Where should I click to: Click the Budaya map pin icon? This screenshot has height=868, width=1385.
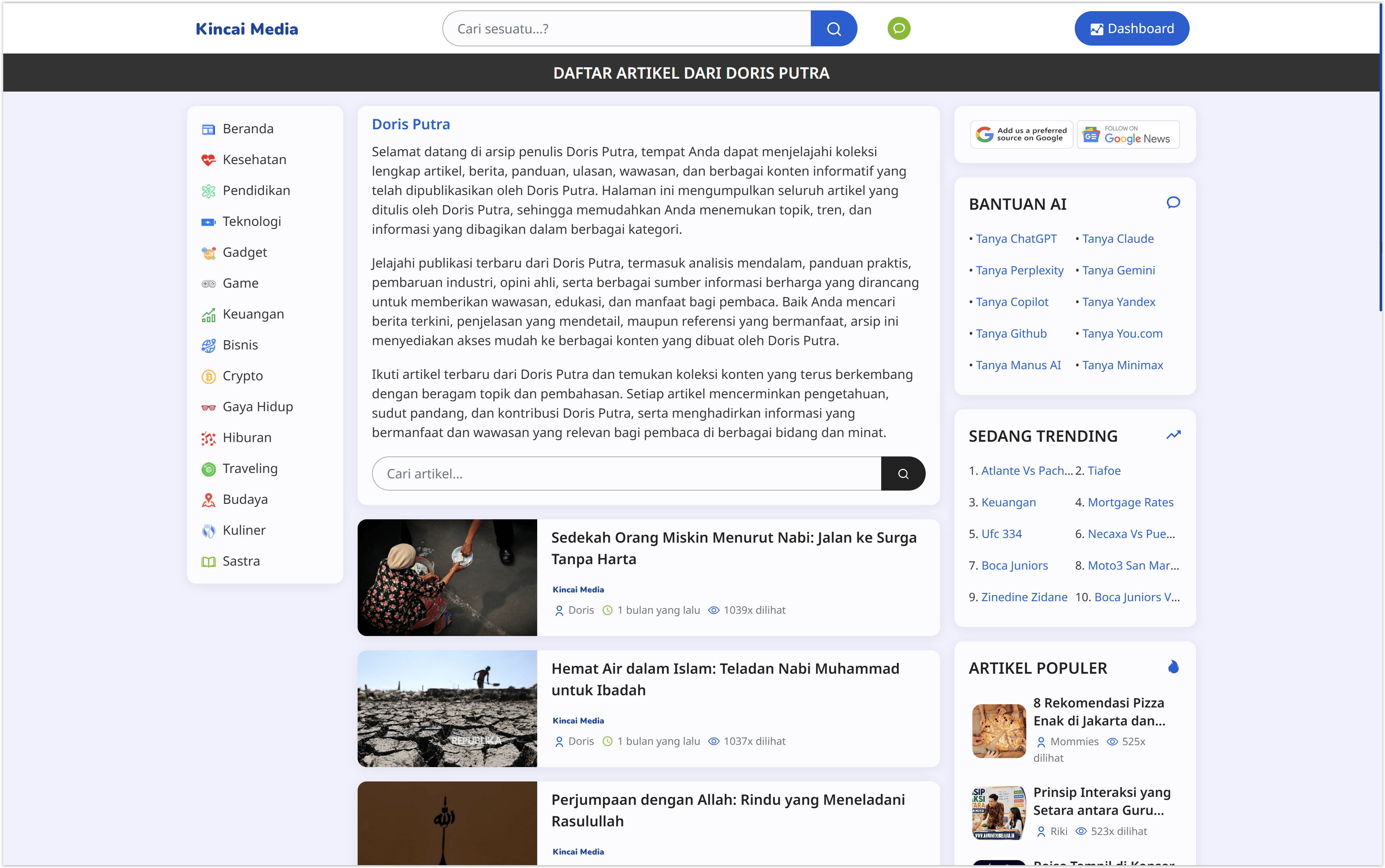click(x=208, y=500)
